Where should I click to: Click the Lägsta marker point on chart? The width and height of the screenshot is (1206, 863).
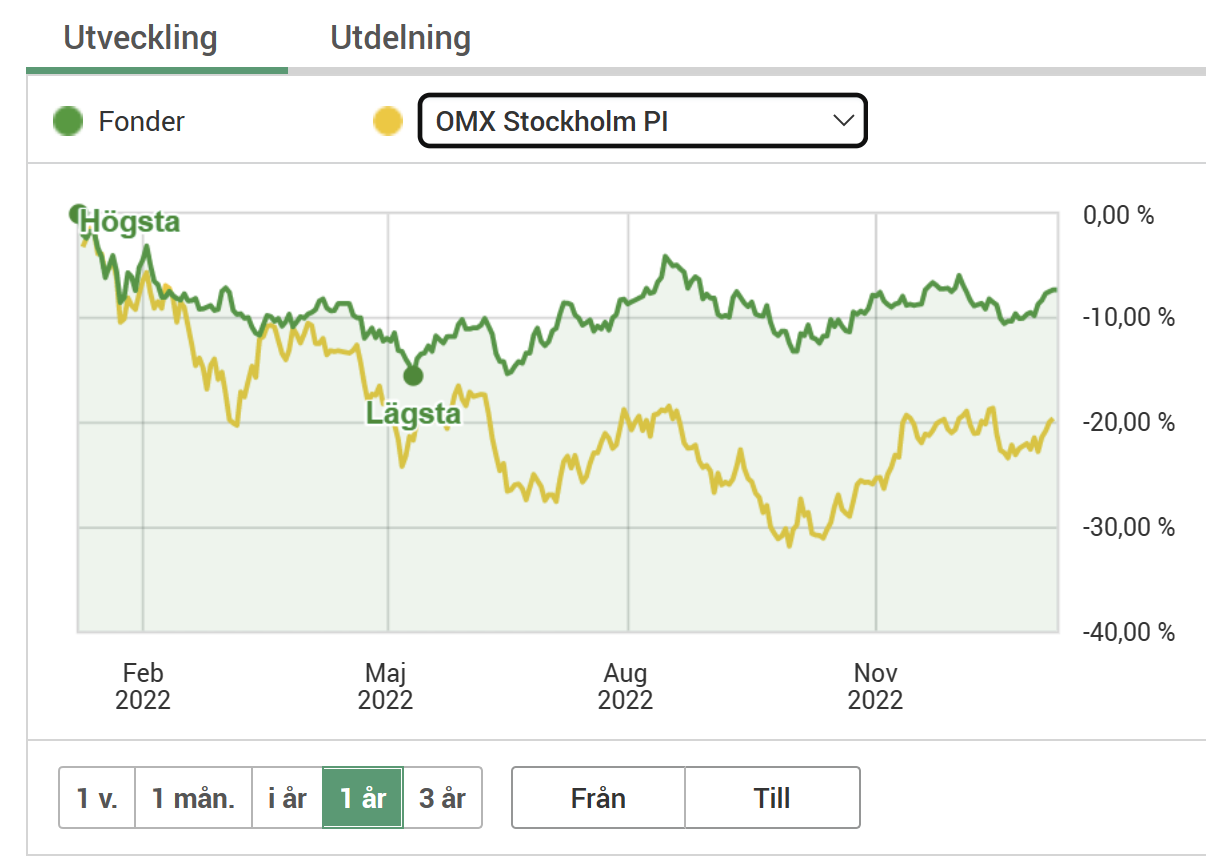pos(413,376)
